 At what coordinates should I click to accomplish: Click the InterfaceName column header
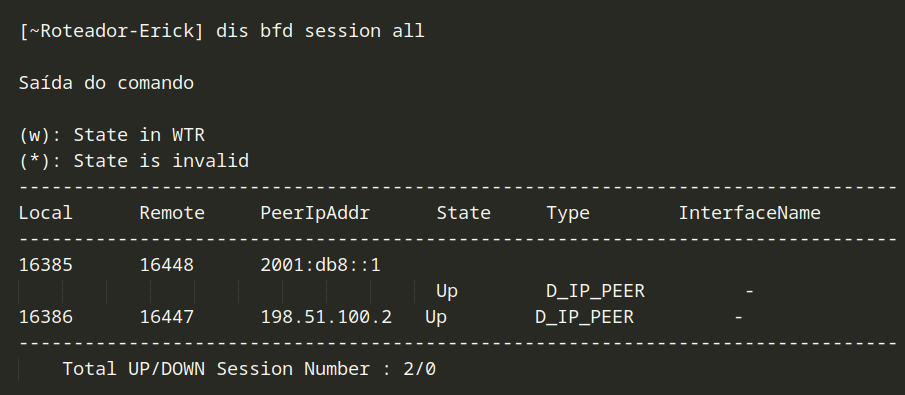(x=749, y=213)
